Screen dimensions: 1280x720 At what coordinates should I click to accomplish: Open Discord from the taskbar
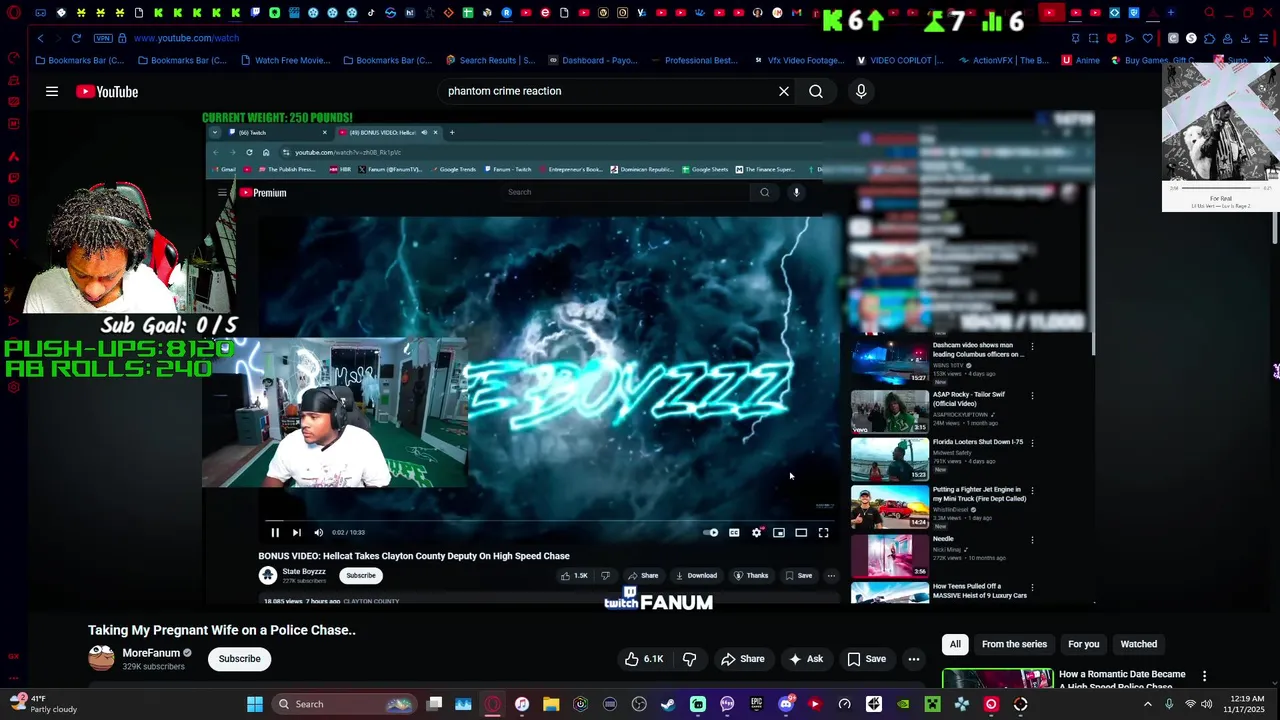pos(786,704)
